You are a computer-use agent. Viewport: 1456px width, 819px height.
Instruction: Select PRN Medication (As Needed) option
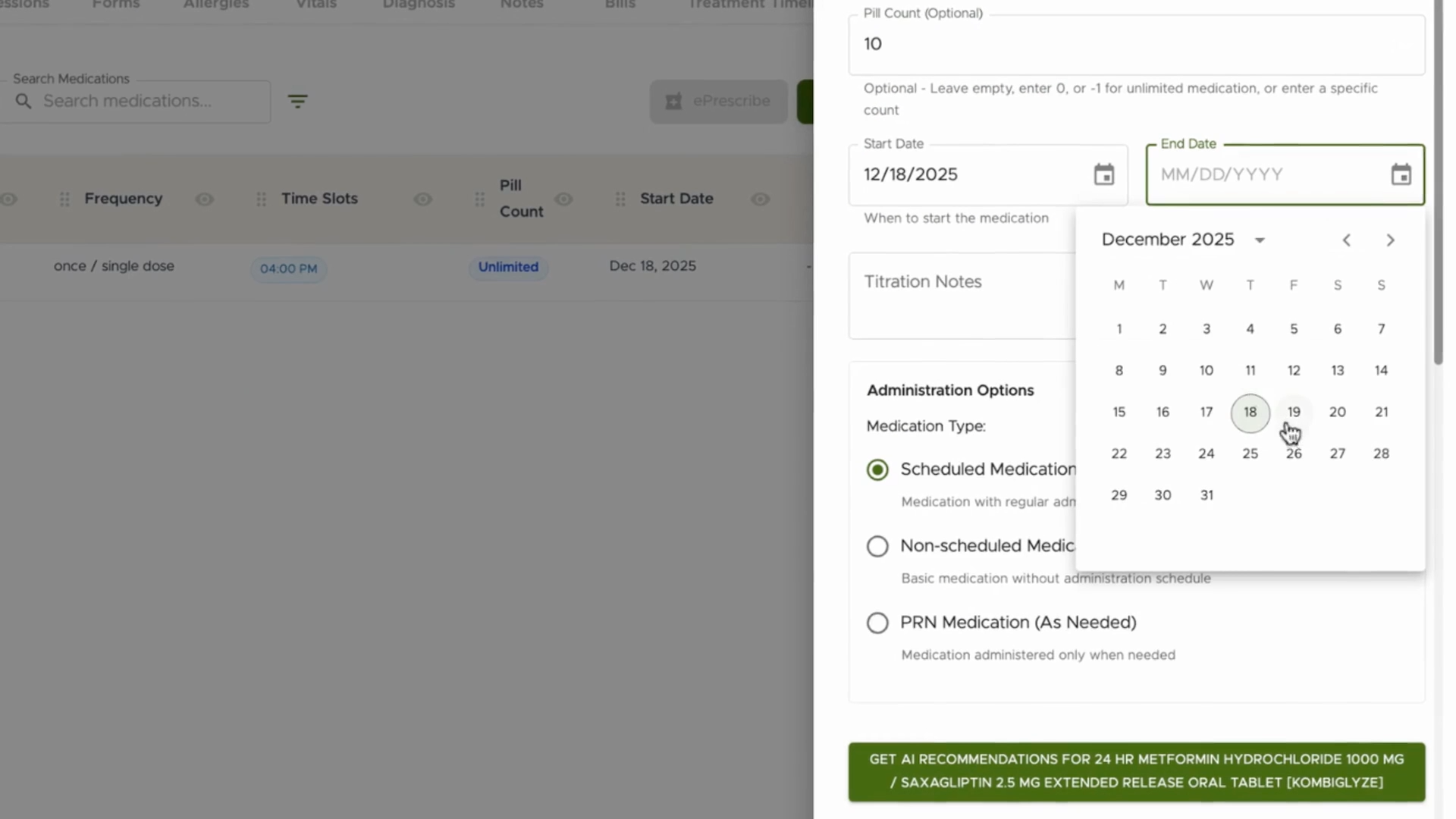click(877, 623)
